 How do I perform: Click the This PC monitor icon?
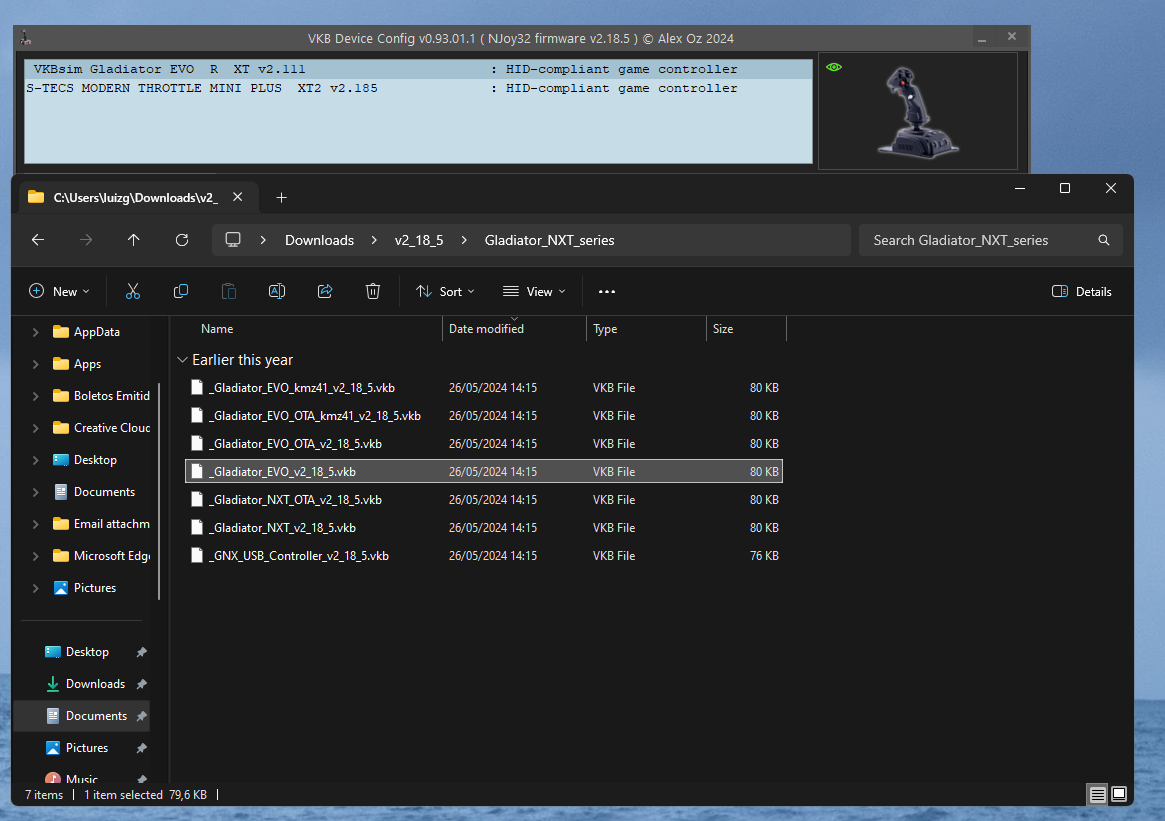(x=233, y=240)
